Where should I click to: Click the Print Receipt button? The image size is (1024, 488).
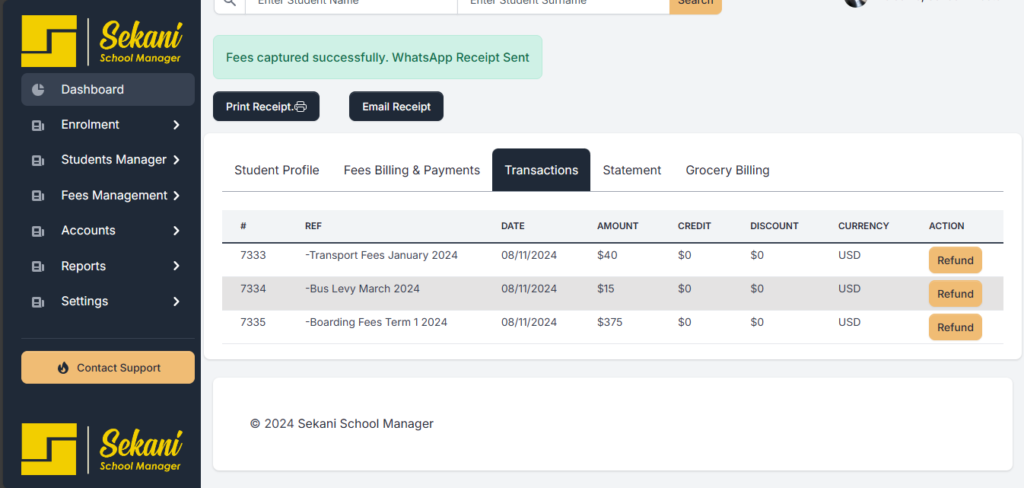coord(266,106)
